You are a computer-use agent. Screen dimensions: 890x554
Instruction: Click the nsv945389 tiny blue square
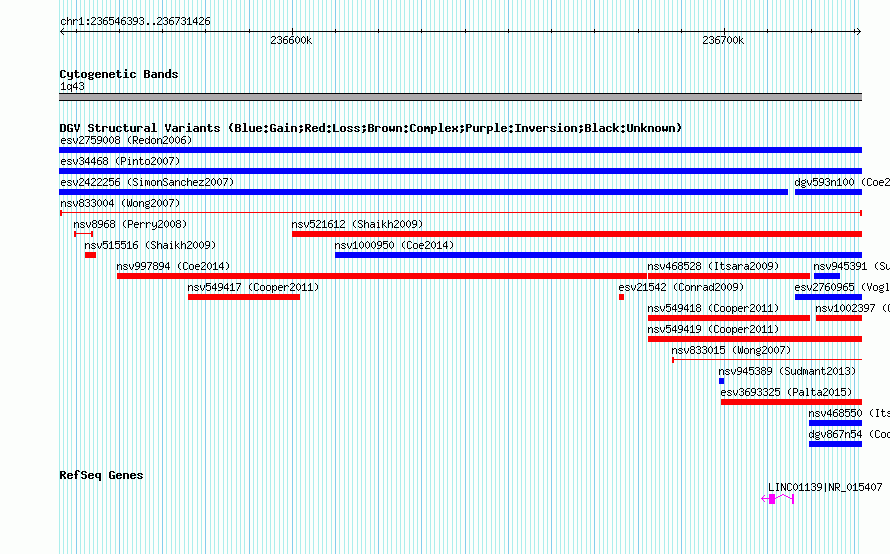click(721, 381)
